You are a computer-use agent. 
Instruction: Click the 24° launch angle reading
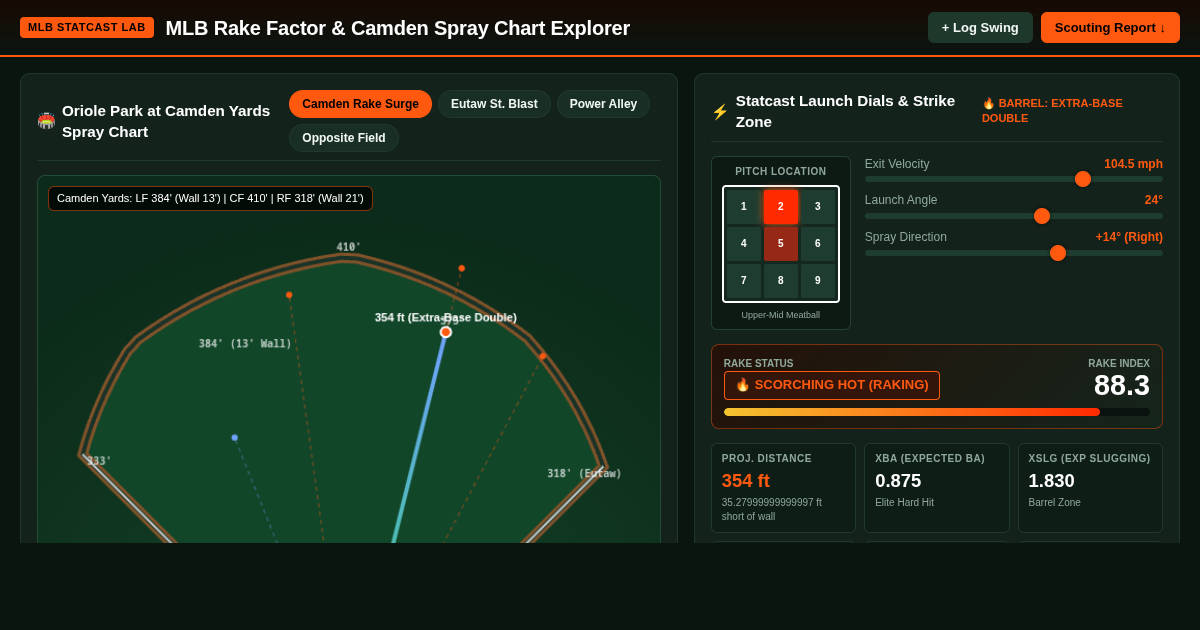[x=1154, y=200]
